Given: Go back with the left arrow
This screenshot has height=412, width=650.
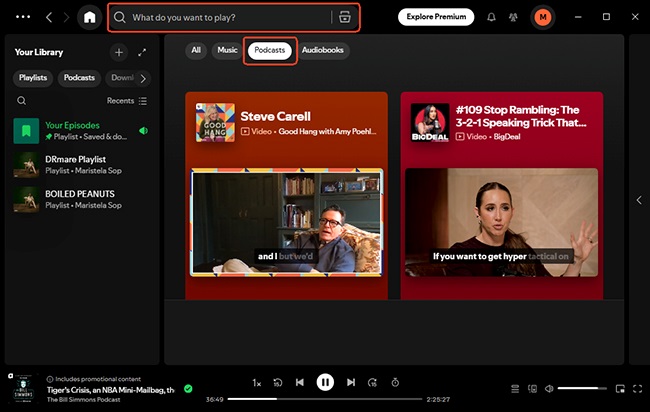Looking at the screenshot, I should pyautogui.click(x=49, y=17).
